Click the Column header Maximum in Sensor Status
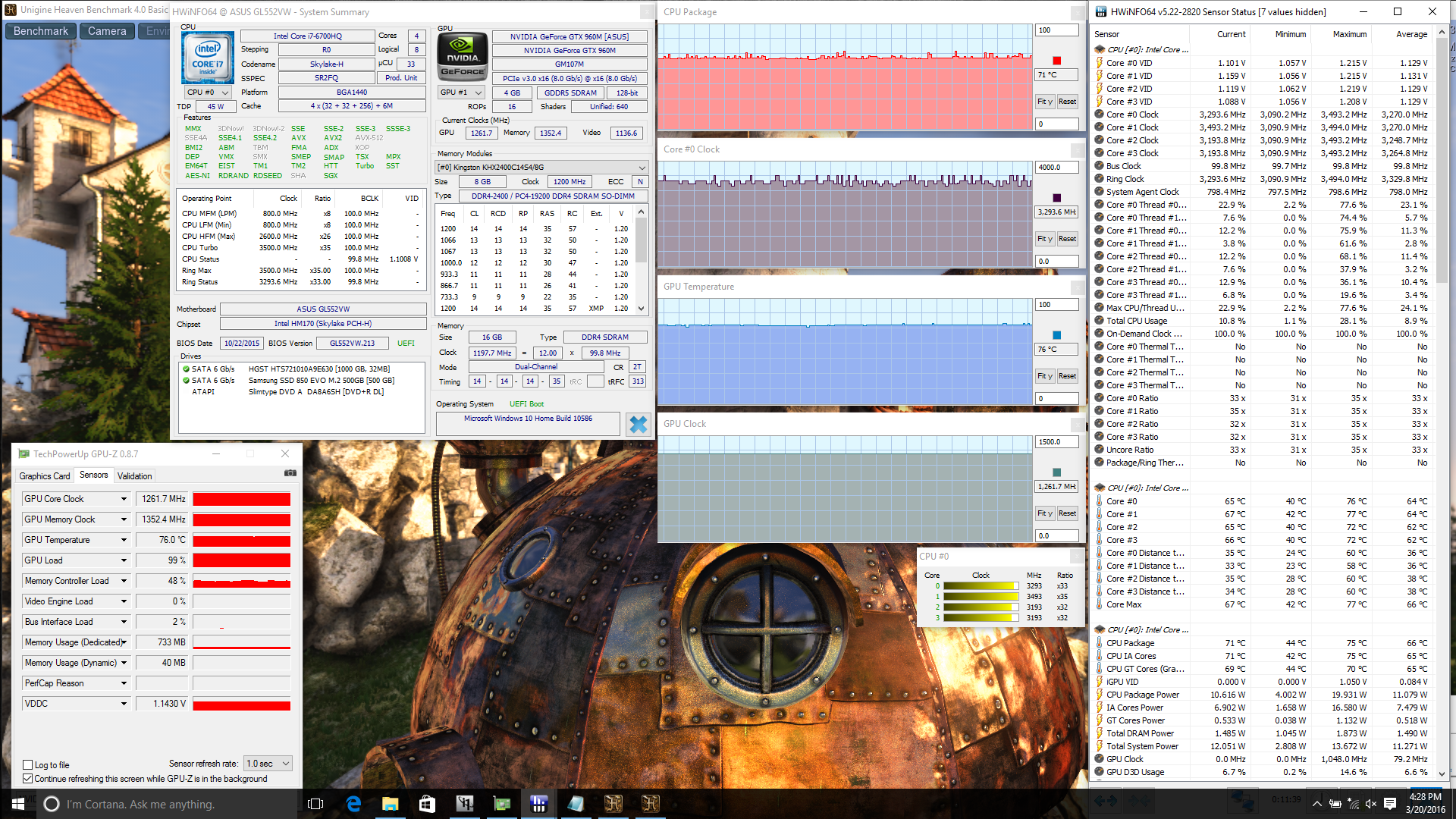The height and width of the screenshot is (819, 1456). pyautogui.click(x=1350, y=34)
